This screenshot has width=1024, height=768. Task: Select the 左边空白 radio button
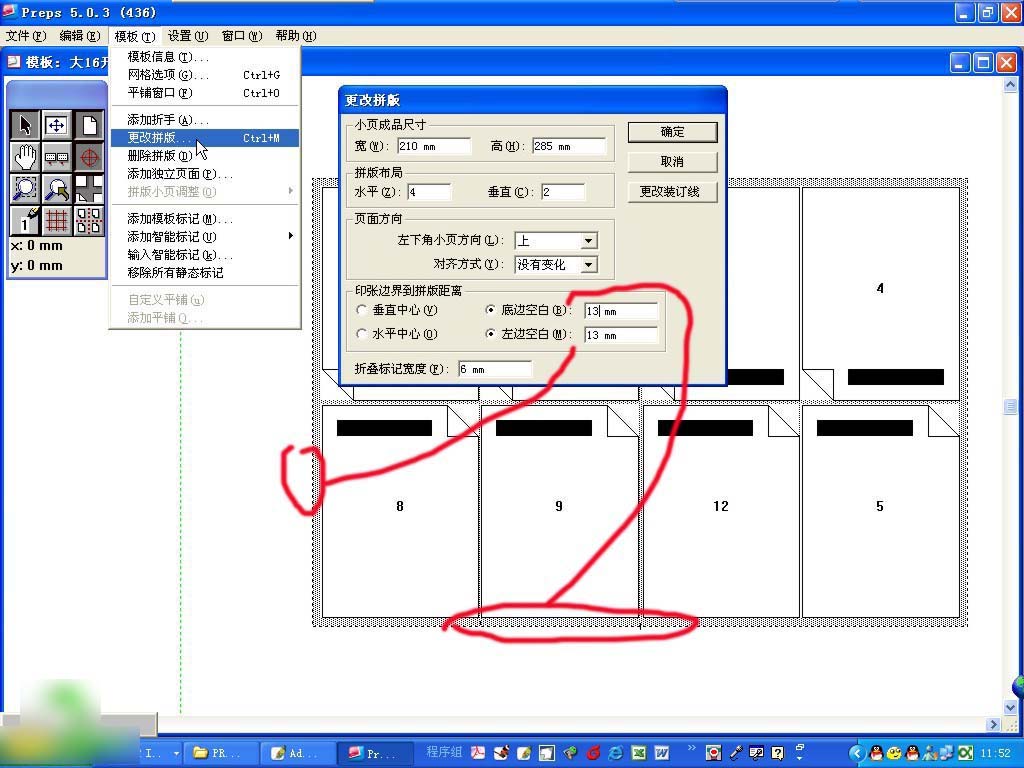coord(490,334)
